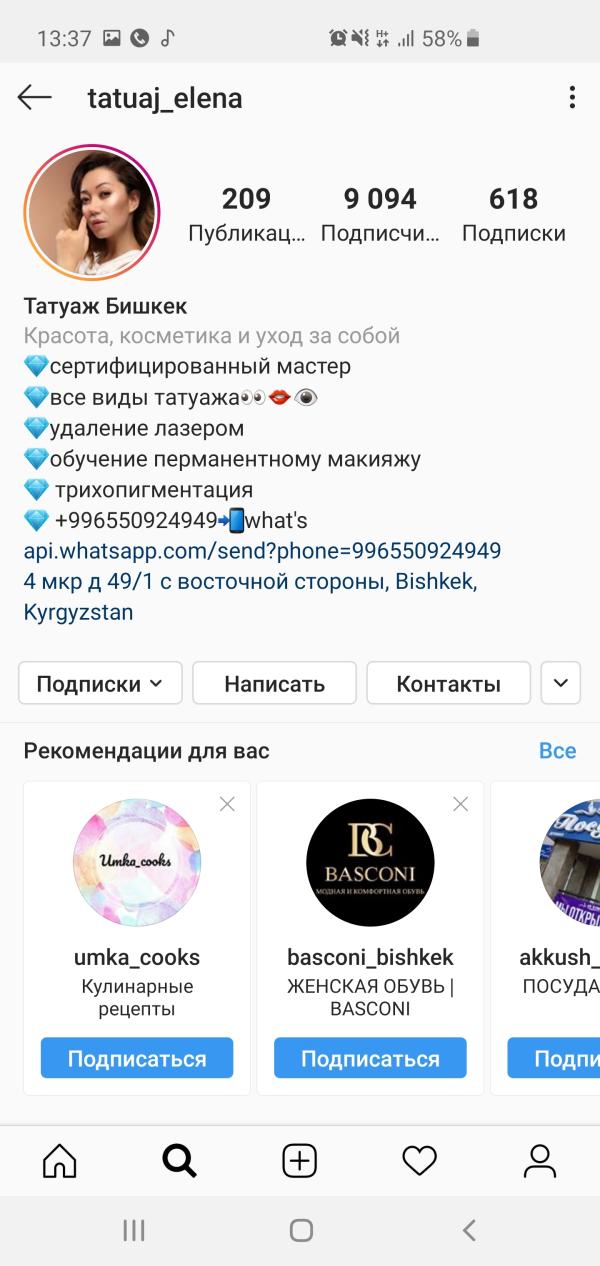The image size is (600, 1266).
Task: Tap the new post plus icon
Action: point(299,1160)
